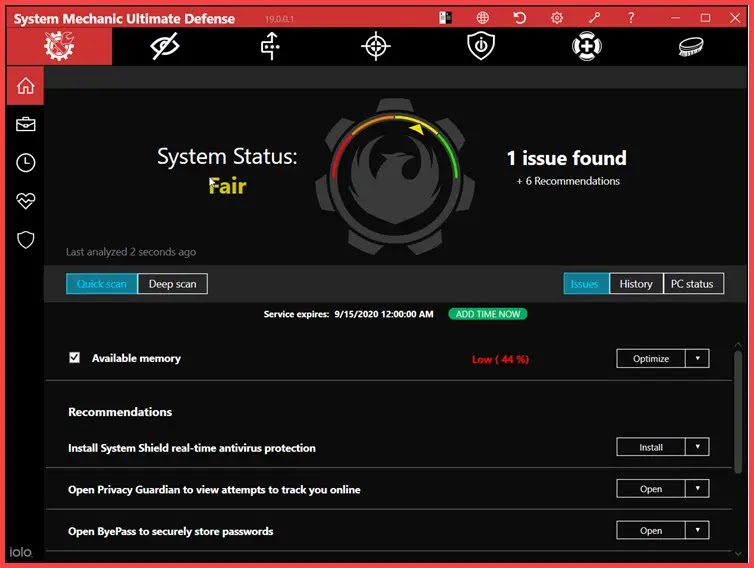Click the '1 issue found' text
Image resolution: width=754 pixels, height=568 pixels.
point(567,158)
